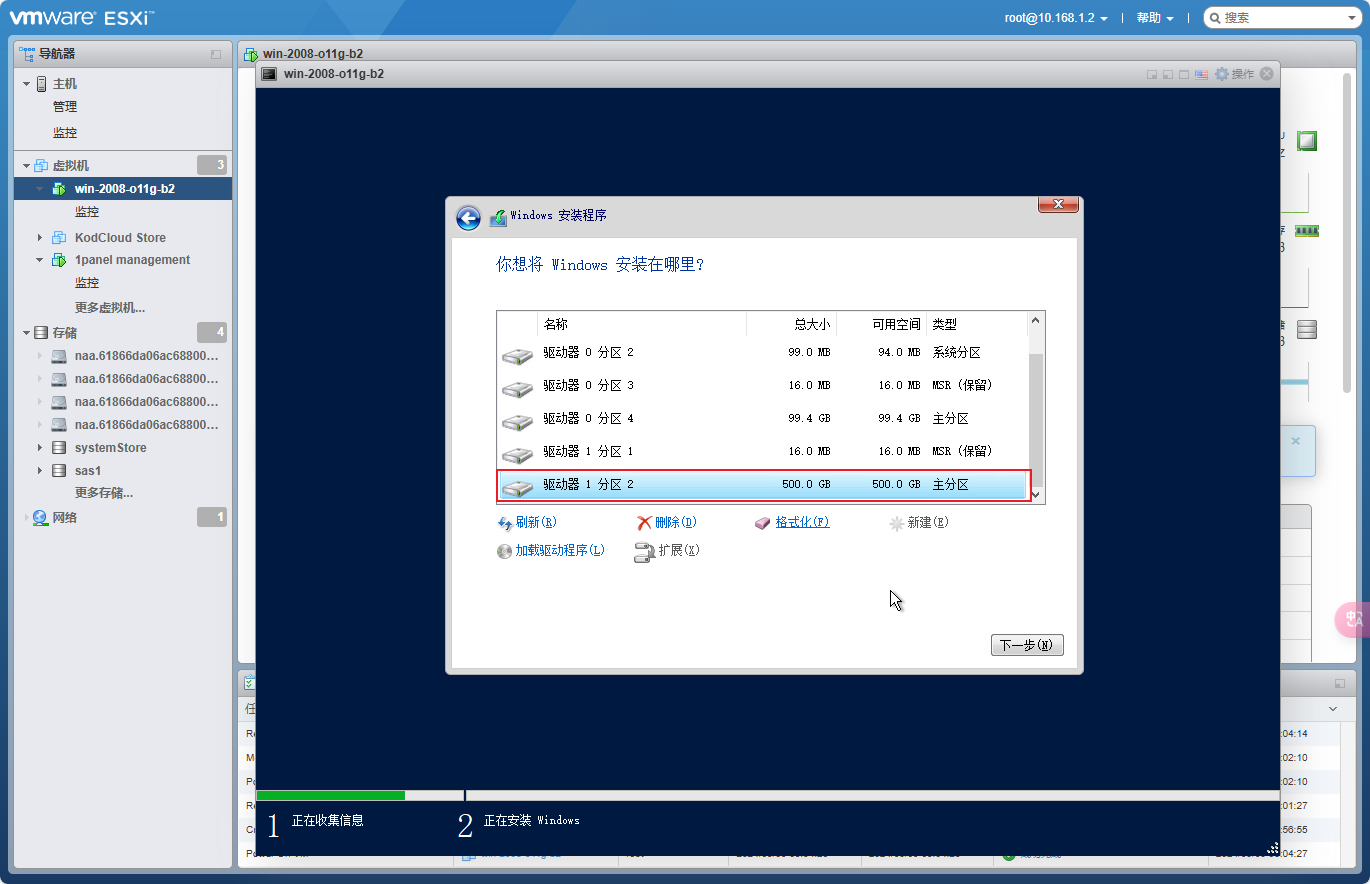Click the partition list scroll-down arrow
The image size is (1370, 884).
tap(1036, 495)
